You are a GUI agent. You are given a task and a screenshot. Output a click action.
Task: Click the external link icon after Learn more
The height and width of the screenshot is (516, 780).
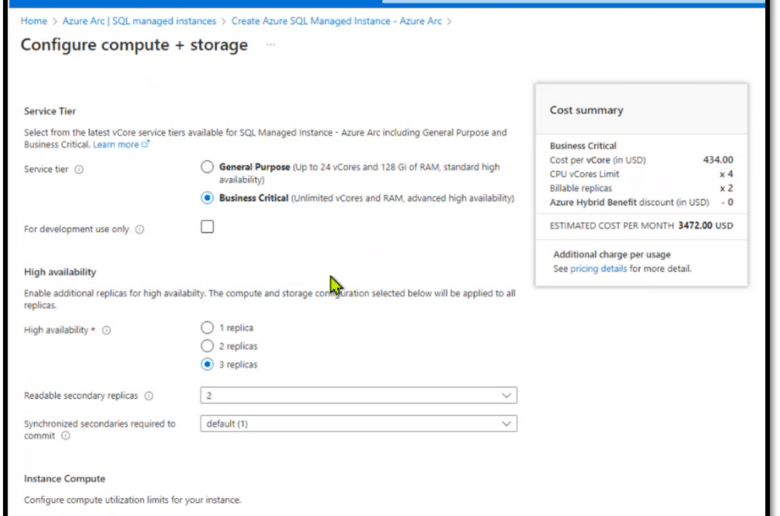(145, 144)
